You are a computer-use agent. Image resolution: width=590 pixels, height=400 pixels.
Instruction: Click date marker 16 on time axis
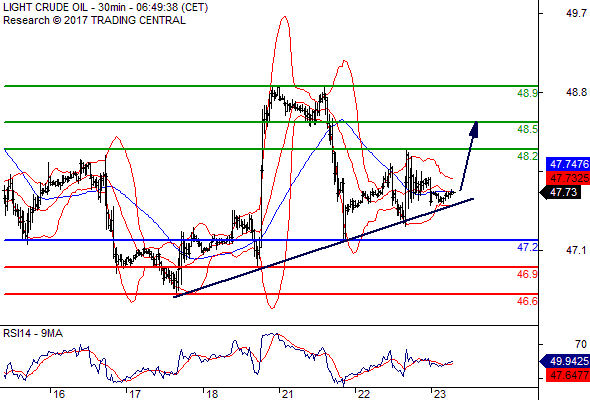coord(59,394)
